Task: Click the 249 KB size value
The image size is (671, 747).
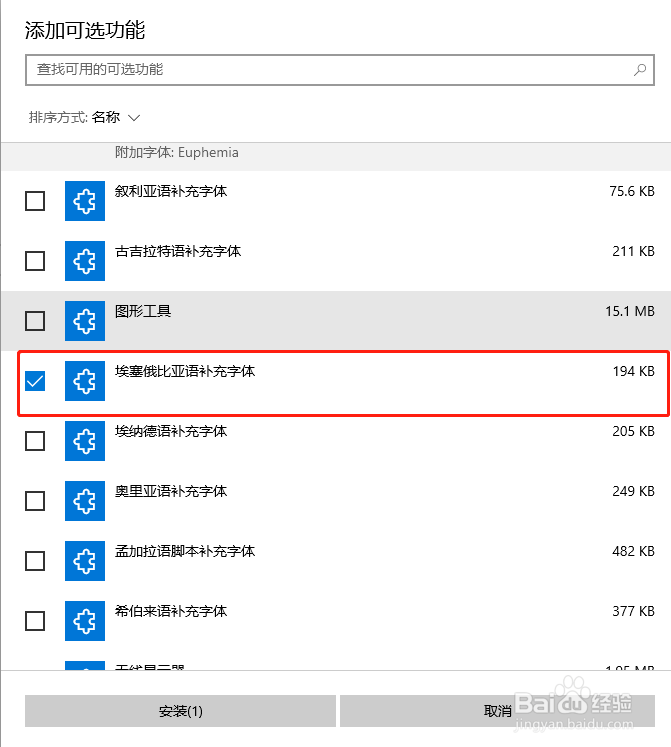Action: coord(633,492)
